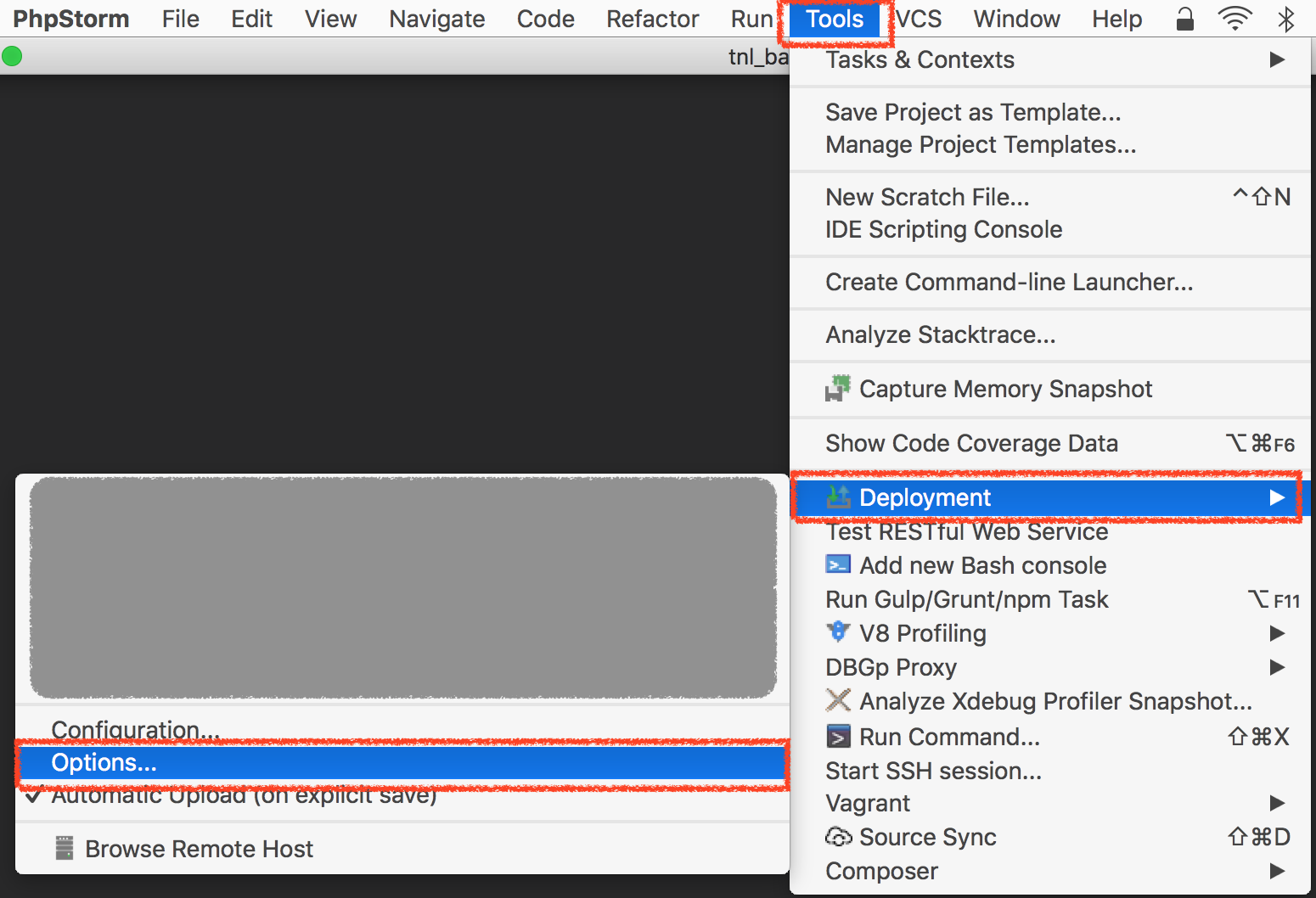Expand the Composer submenu arrow
Viewport: 1316px width, 898px height.
[1277, 871]
